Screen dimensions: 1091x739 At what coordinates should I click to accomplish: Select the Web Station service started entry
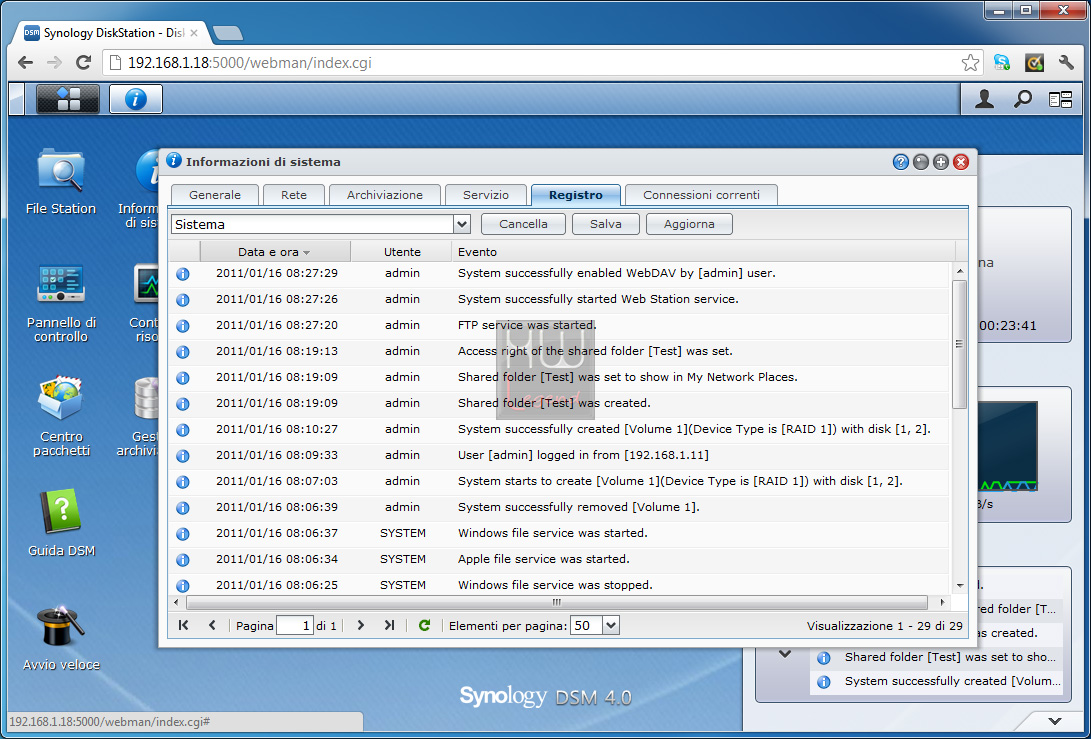click(x=559, y=299)
